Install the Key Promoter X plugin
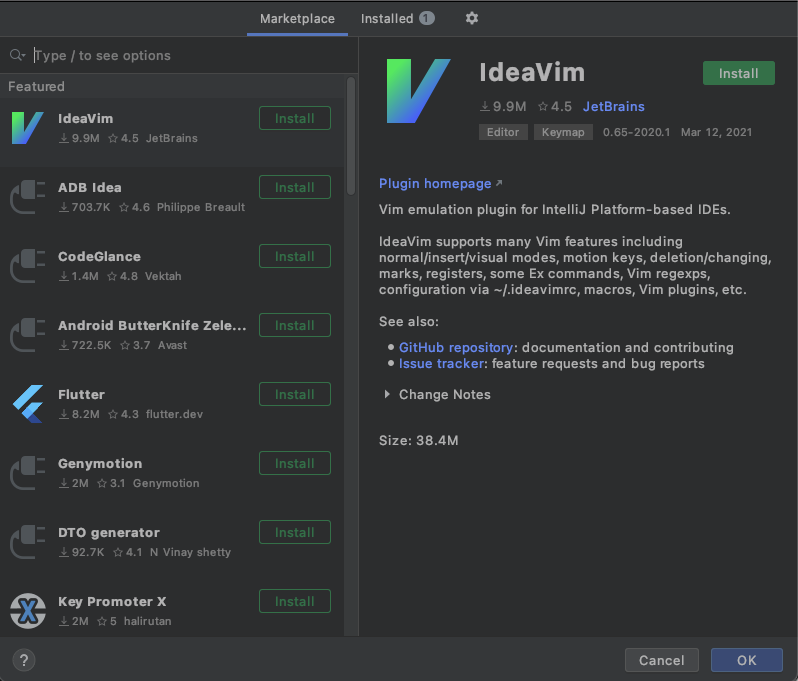 tap(295, 602)
